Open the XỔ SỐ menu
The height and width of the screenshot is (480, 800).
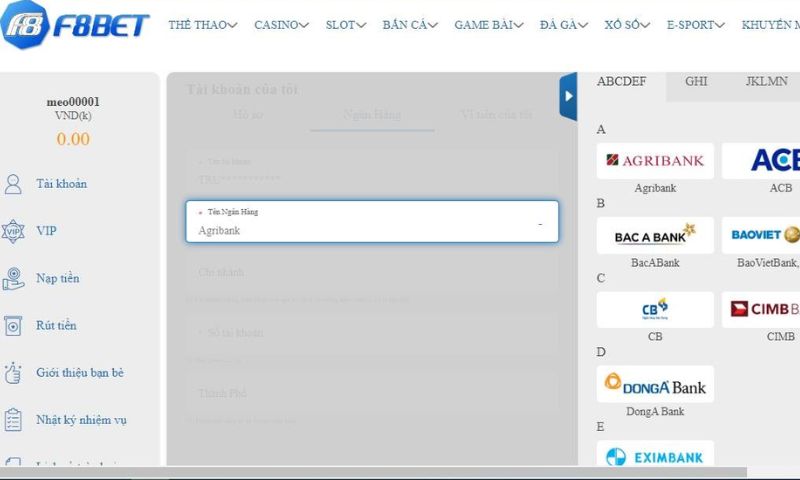coord(629,25)
